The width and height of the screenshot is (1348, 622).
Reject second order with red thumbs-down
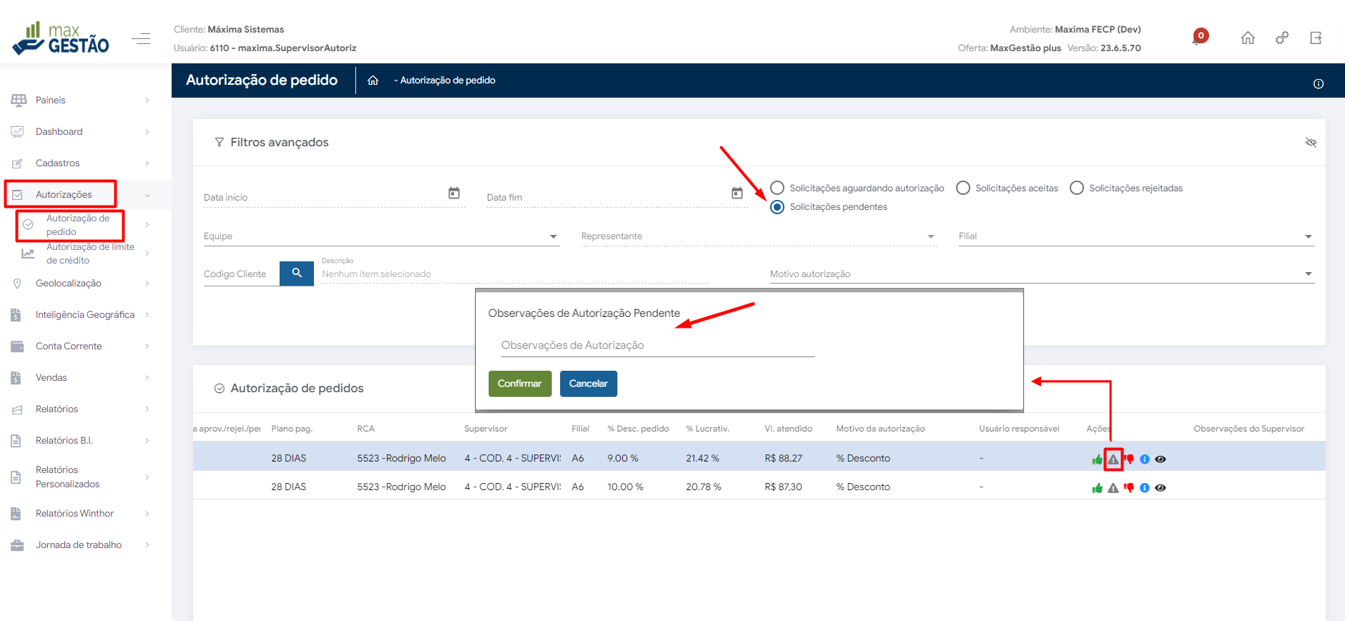pos(1129,488)
